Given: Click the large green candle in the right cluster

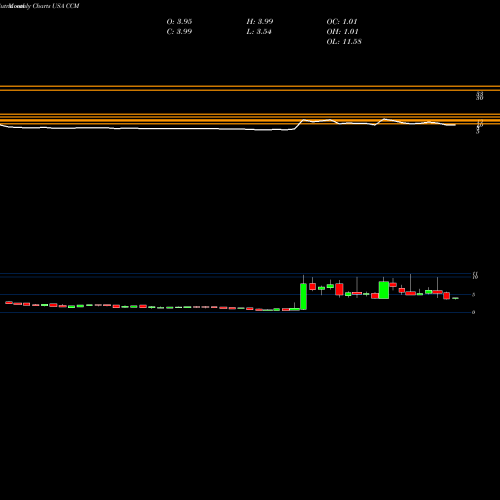Looking at the screenshot, I should [384, 290].
